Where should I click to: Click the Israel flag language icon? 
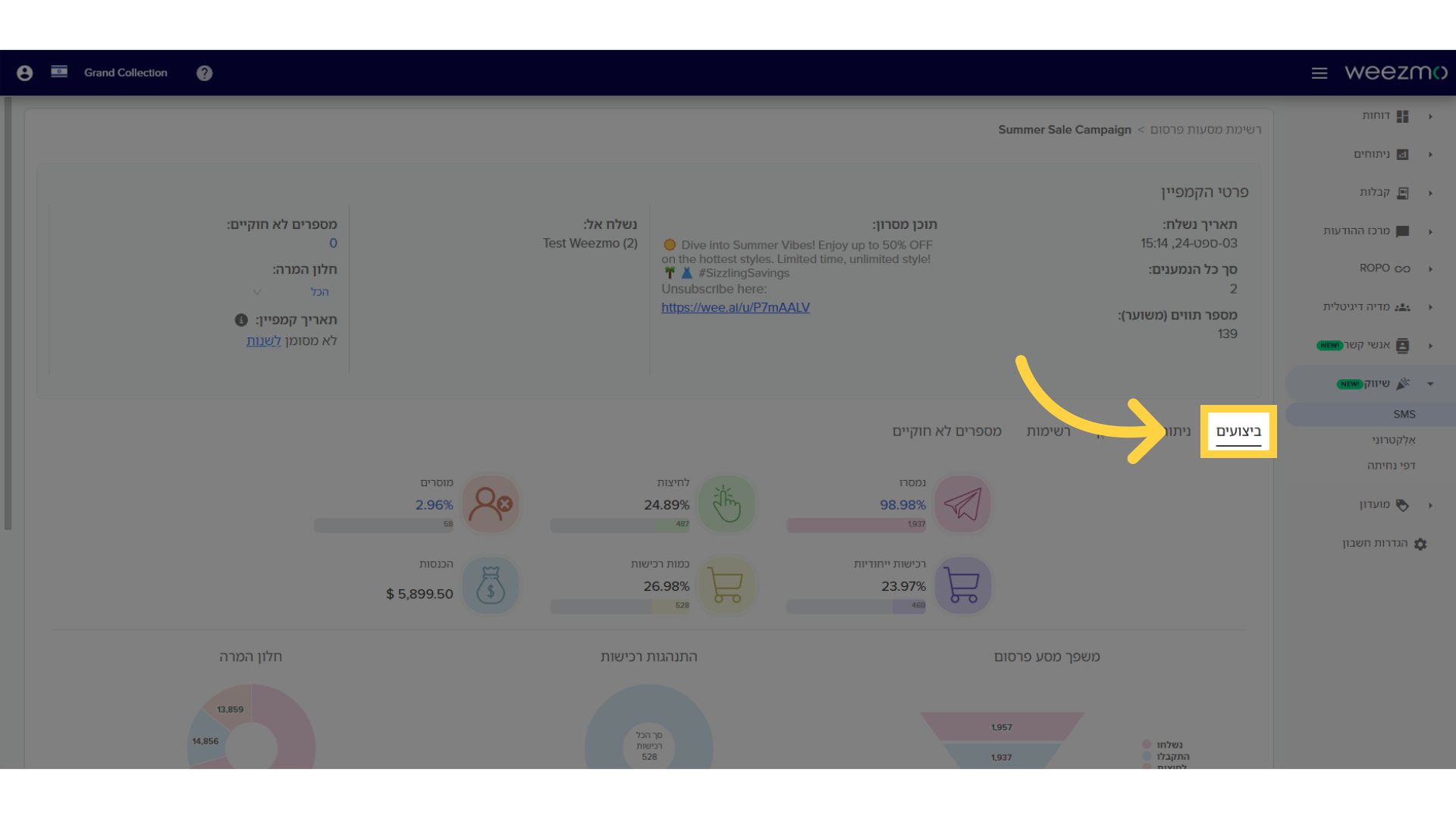coord(59,72)
